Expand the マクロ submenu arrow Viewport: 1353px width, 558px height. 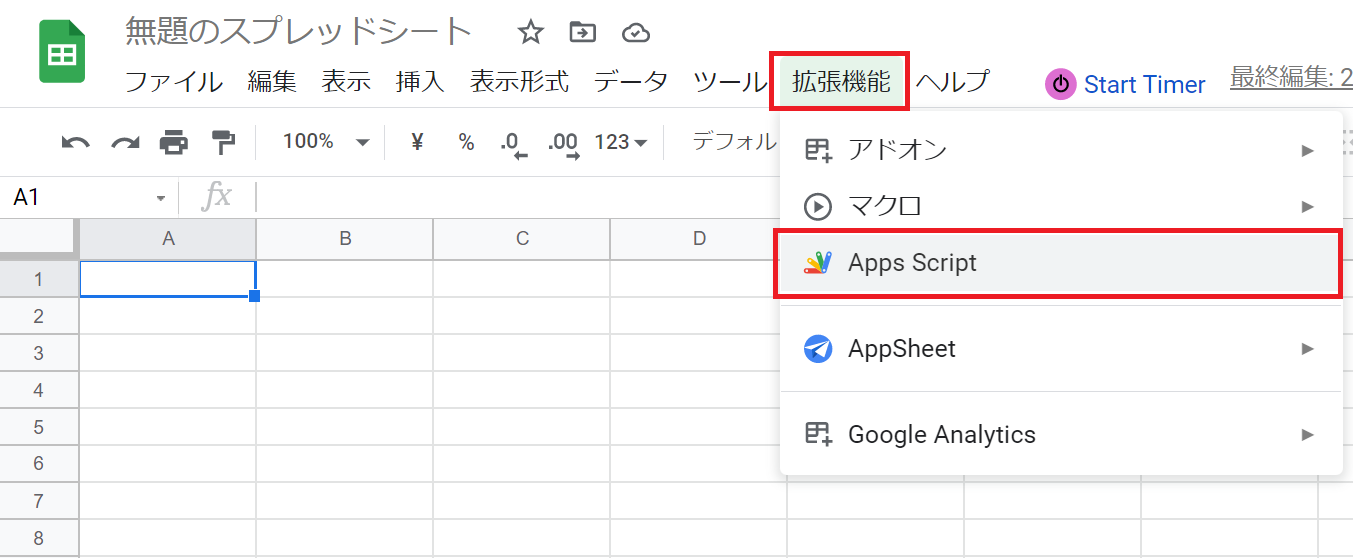point(1307,206)
